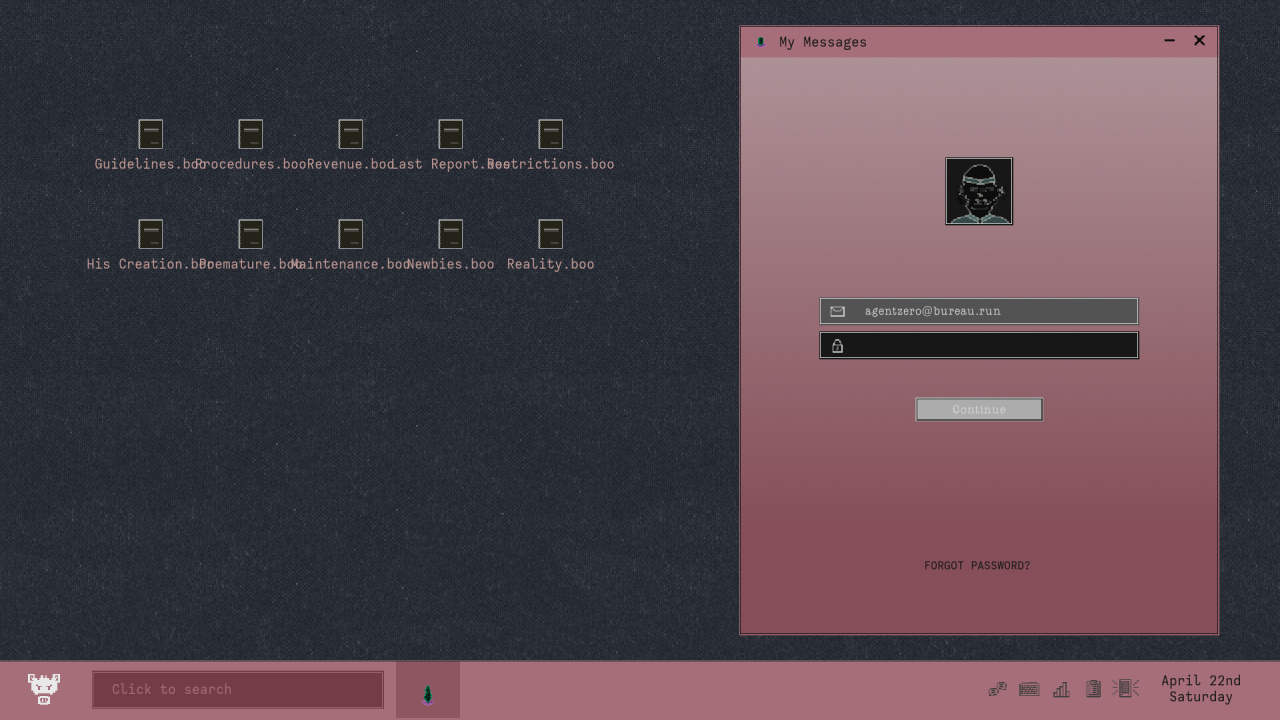Open the Revenue.boo desktop file
The width and height of the screenshot is (1280, 720).
[x=350, y=134]
